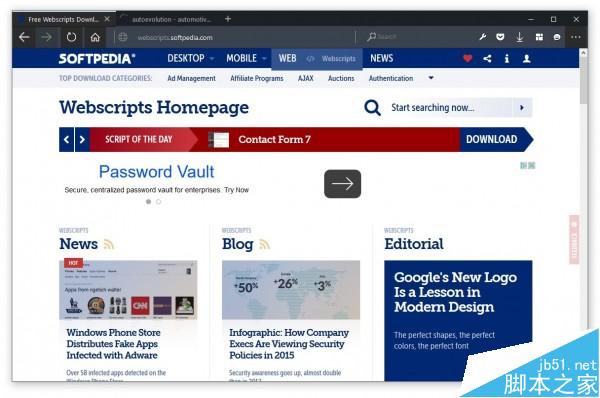Click the ad's dark arrow button
This screenshot has height=398, width=600.
pyautogui.click(x=342, y=184)
